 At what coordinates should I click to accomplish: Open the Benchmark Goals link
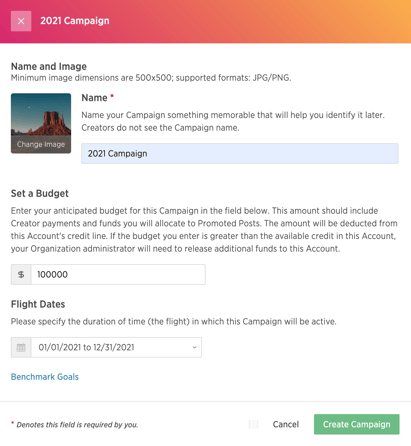pyautogui.click(x=45, y=377)
